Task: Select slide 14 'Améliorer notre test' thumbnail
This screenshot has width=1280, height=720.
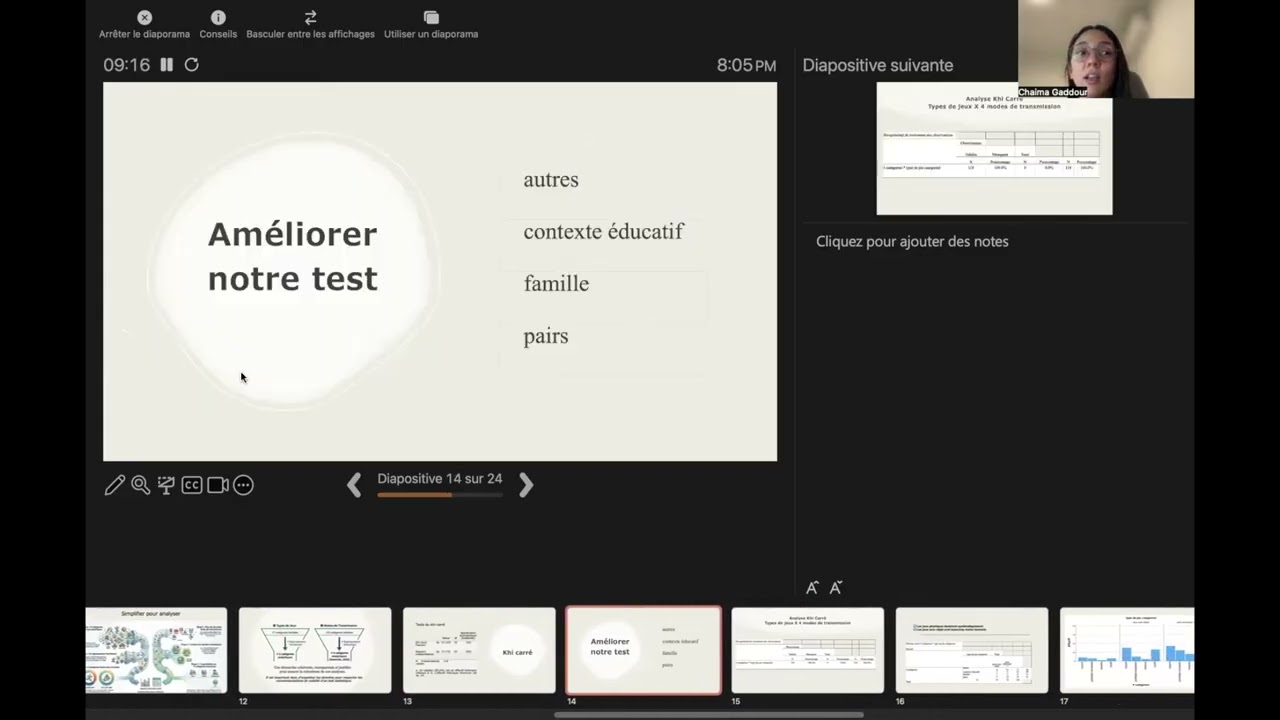Action: [643, 650]
